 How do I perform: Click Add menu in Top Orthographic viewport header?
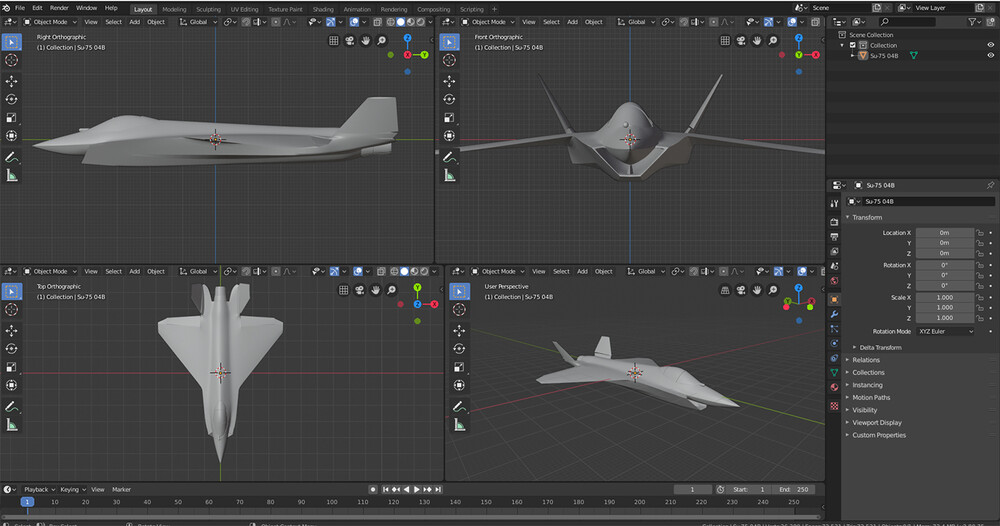tap(134, 271)
